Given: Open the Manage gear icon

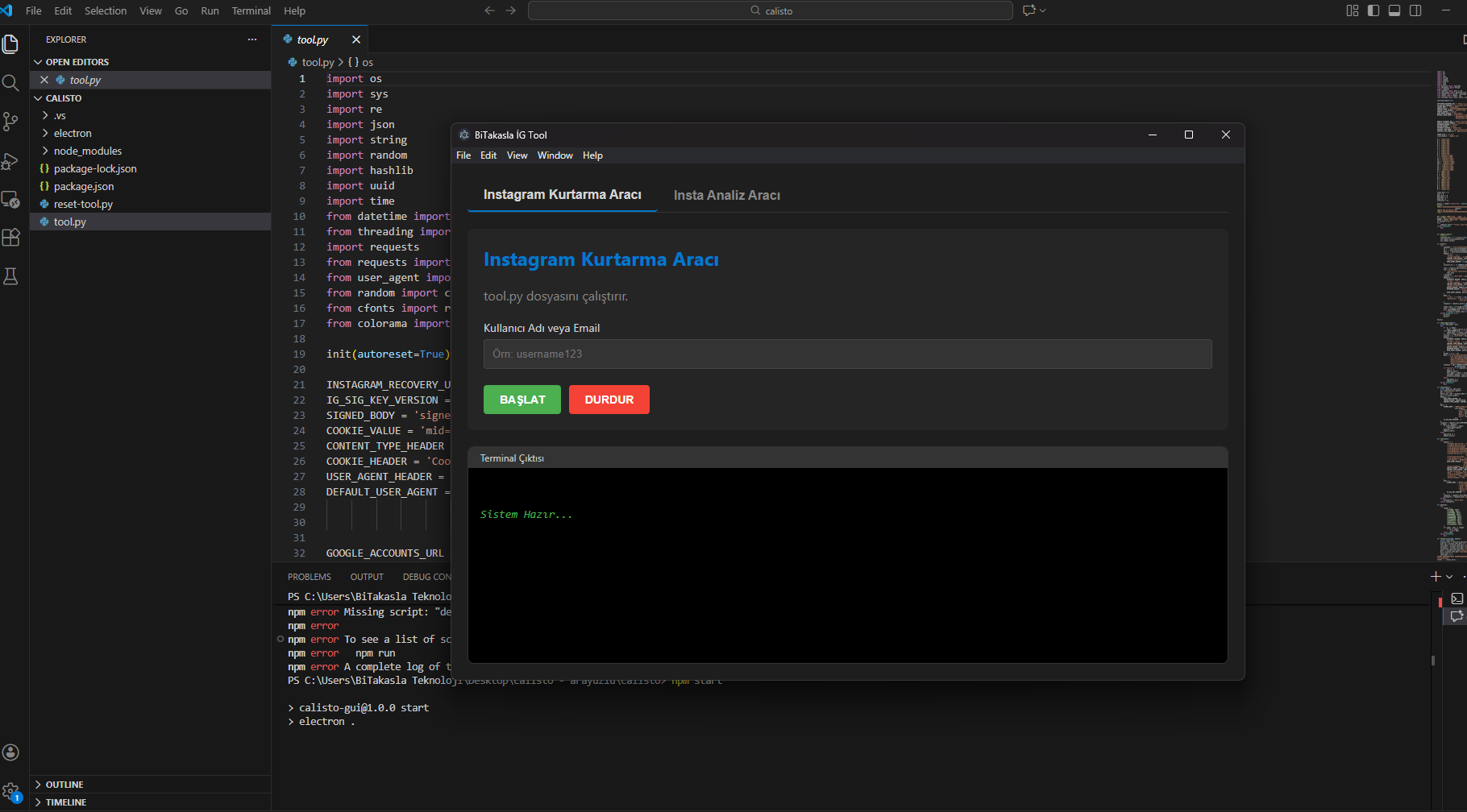Looking at the screenshot, I should coord(10,791).
